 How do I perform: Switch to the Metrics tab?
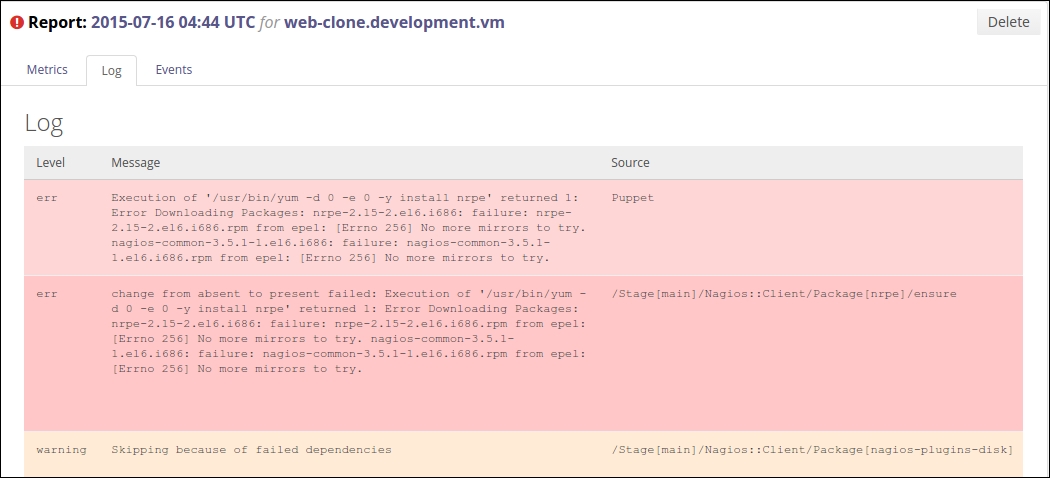(47, 70)
